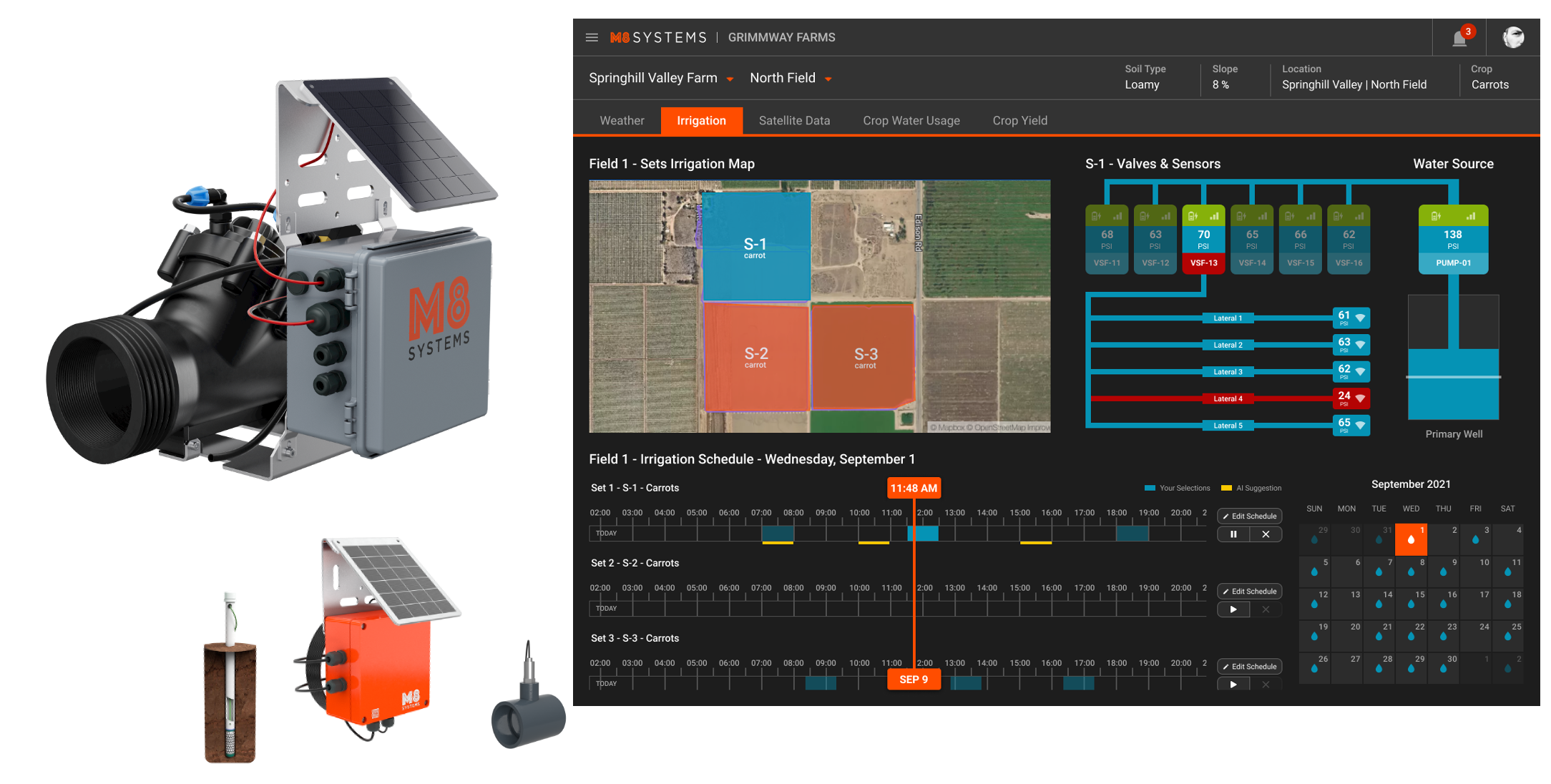Image resolution: width=1551 pixels, height=784 pixels.
Task: Select September 30 in calendar
Action: (x=1443, y=668)
